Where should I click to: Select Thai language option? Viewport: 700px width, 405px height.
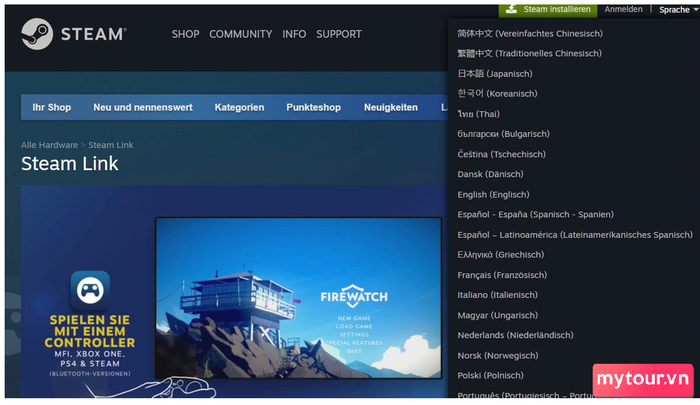(478, 114)
